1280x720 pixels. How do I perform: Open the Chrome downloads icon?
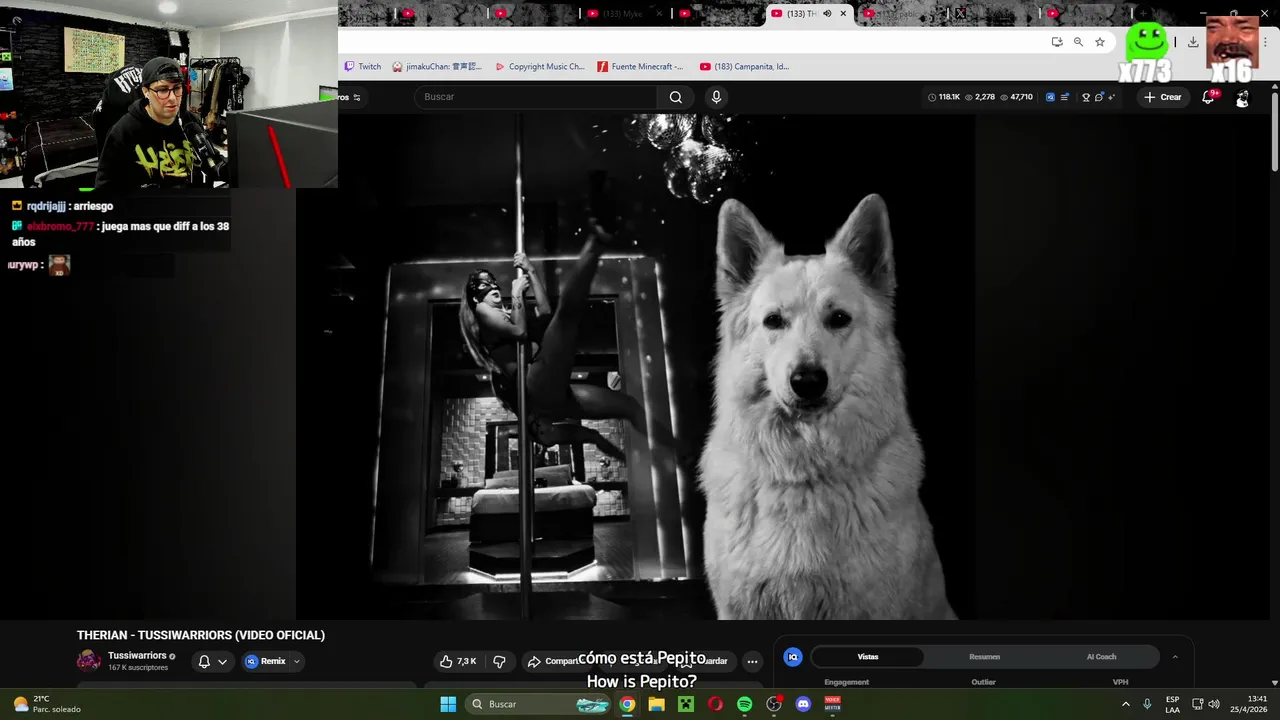click(1193, 42)
